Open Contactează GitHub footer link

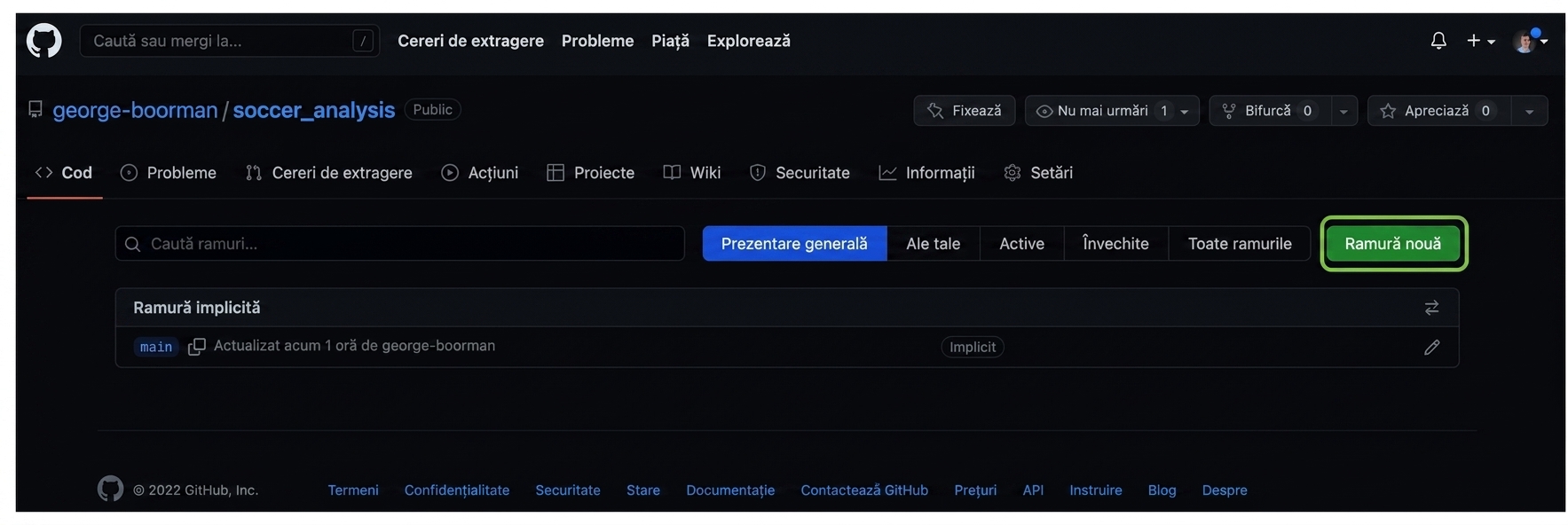[x=864, y=490]
